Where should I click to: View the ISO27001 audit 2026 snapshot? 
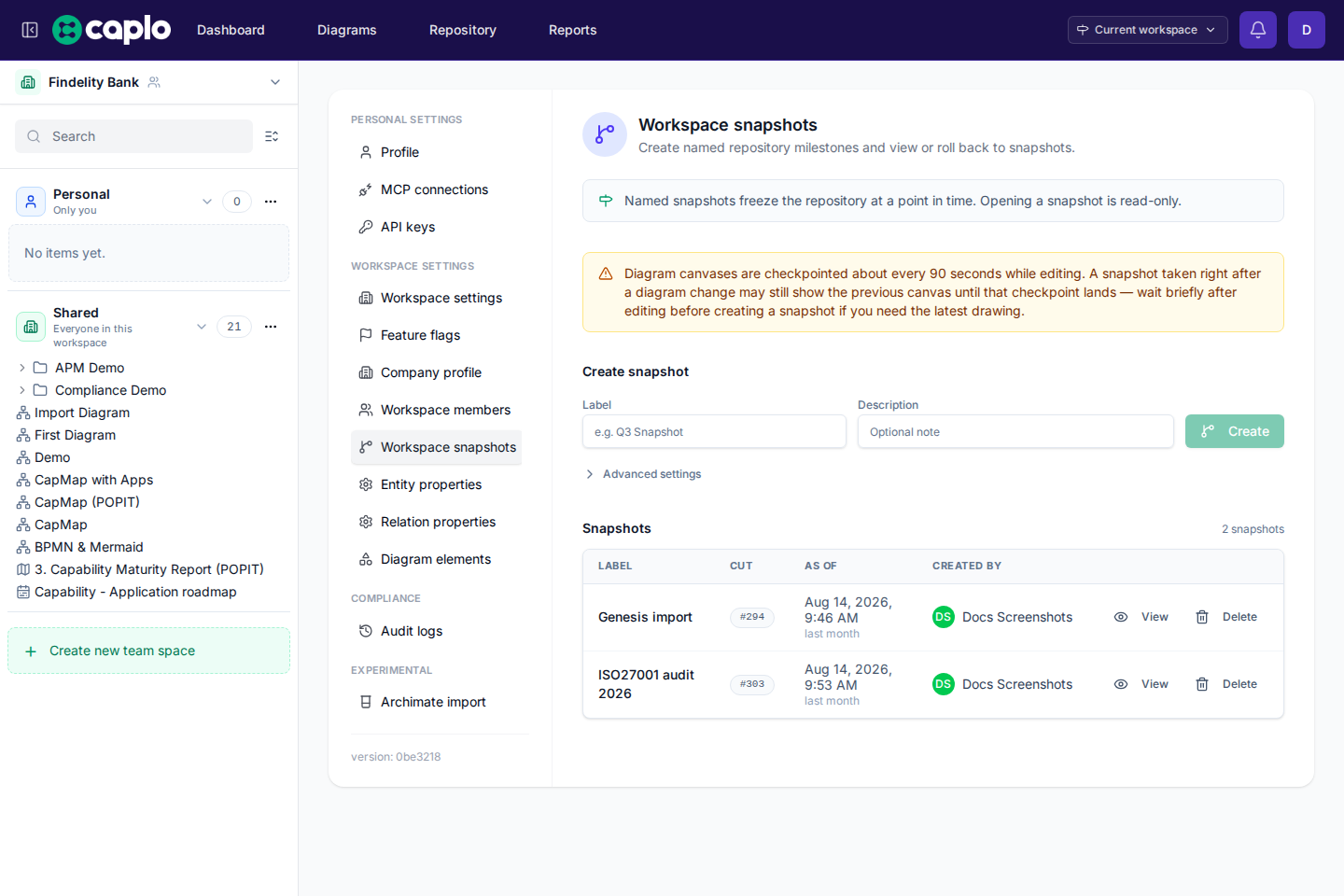pyautogui.click(x=1141, y=684)
